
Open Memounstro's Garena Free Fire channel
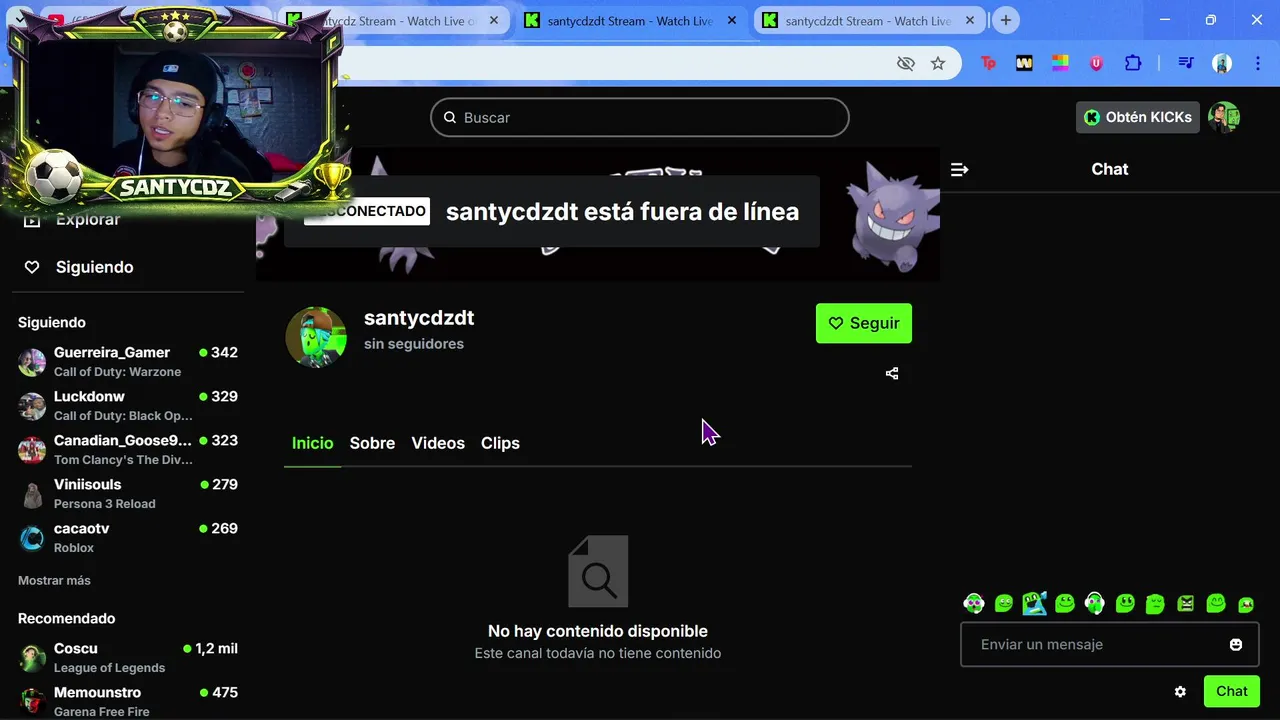coord(128,701)
